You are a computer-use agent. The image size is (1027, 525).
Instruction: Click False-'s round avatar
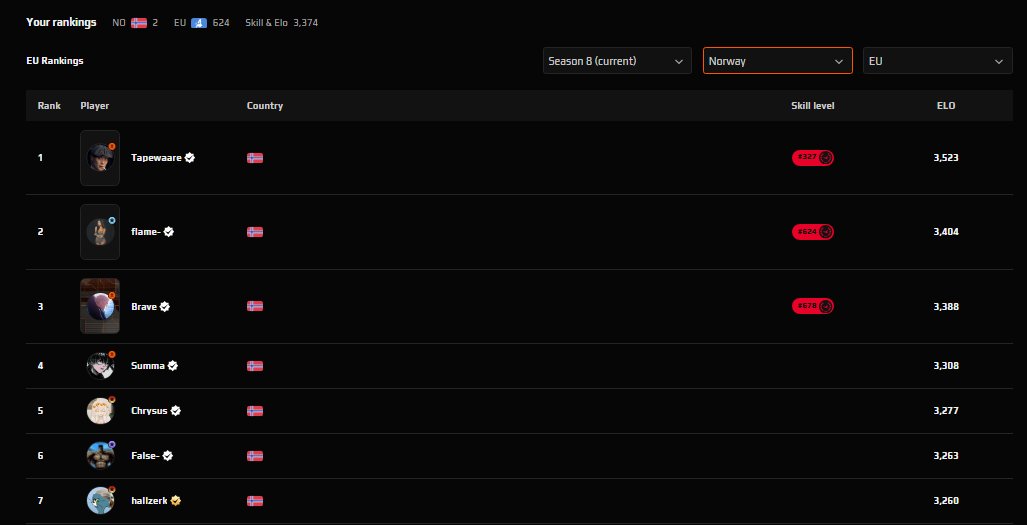[100, 456]
